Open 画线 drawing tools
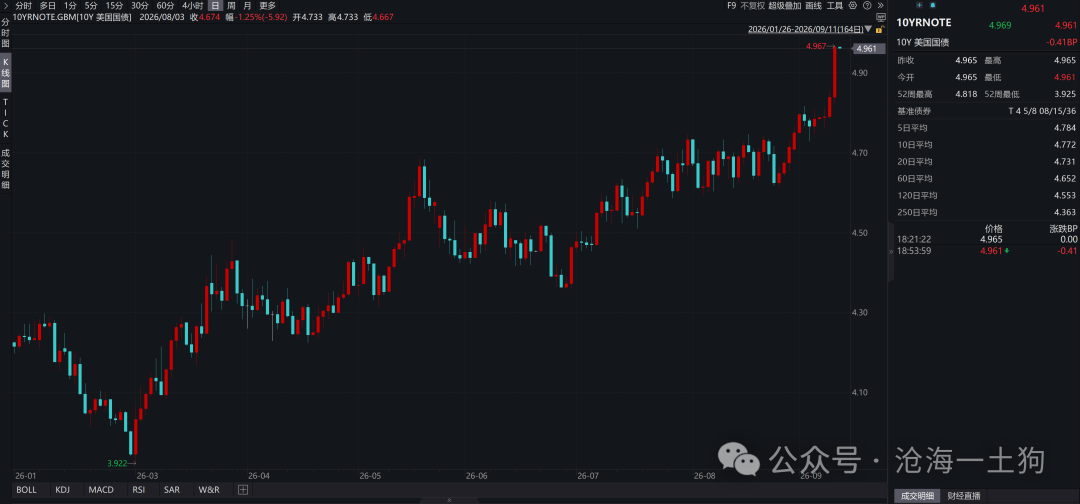This screenshot has height=504, width=1080. [813, 6]
